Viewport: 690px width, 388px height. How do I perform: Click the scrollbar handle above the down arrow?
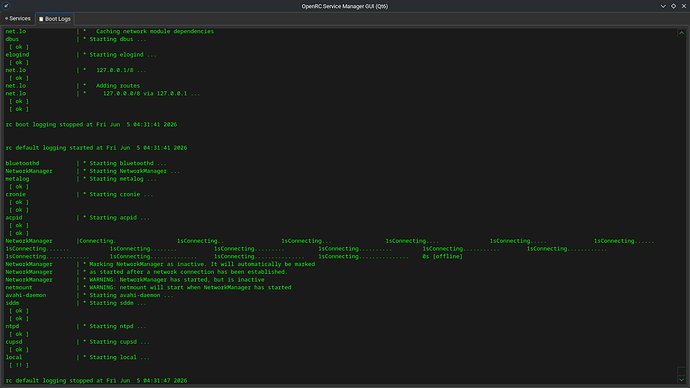pyautogui.click(x=681, y=371)
